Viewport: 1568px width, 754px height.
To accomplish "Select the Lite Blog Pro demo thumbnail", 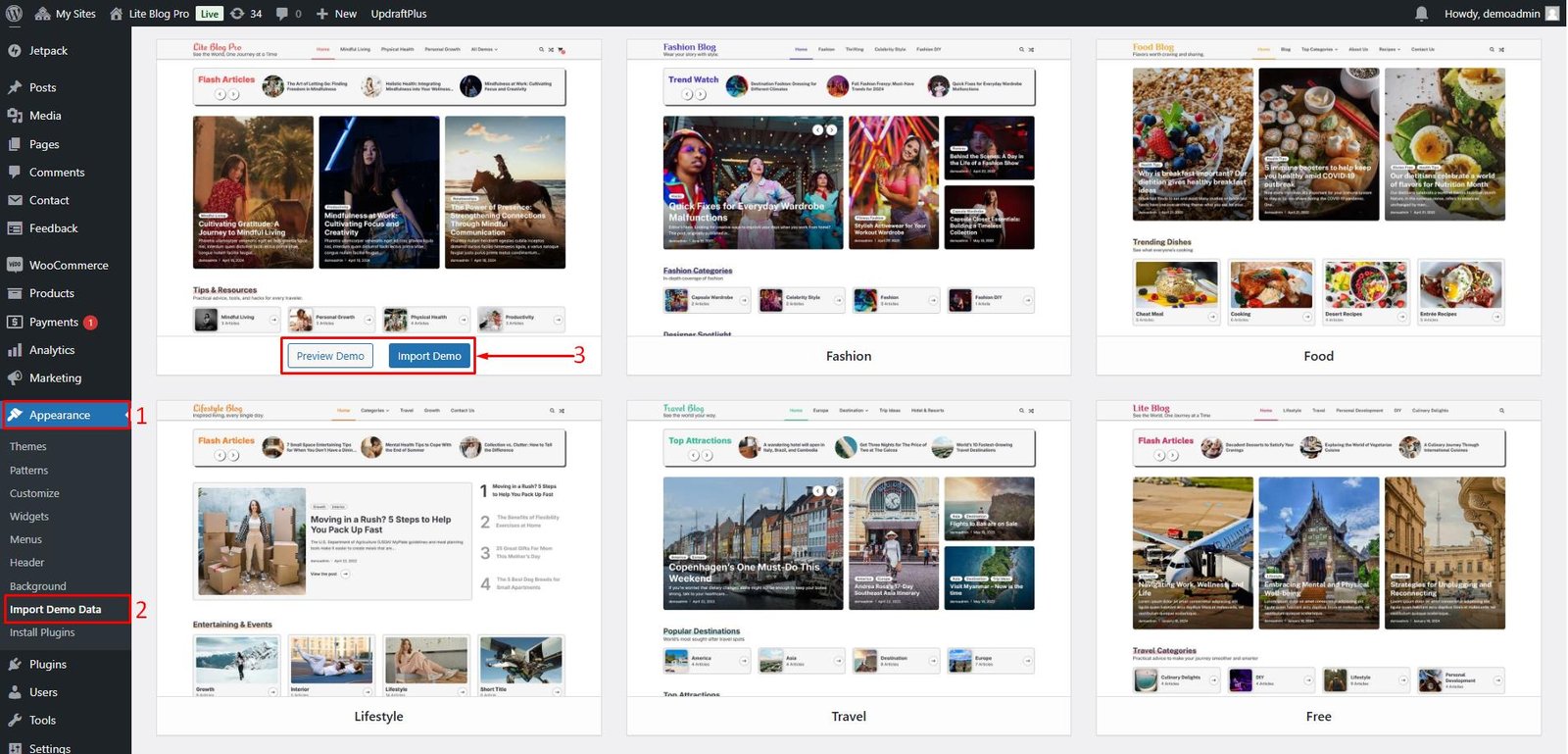I will [379, 187].
